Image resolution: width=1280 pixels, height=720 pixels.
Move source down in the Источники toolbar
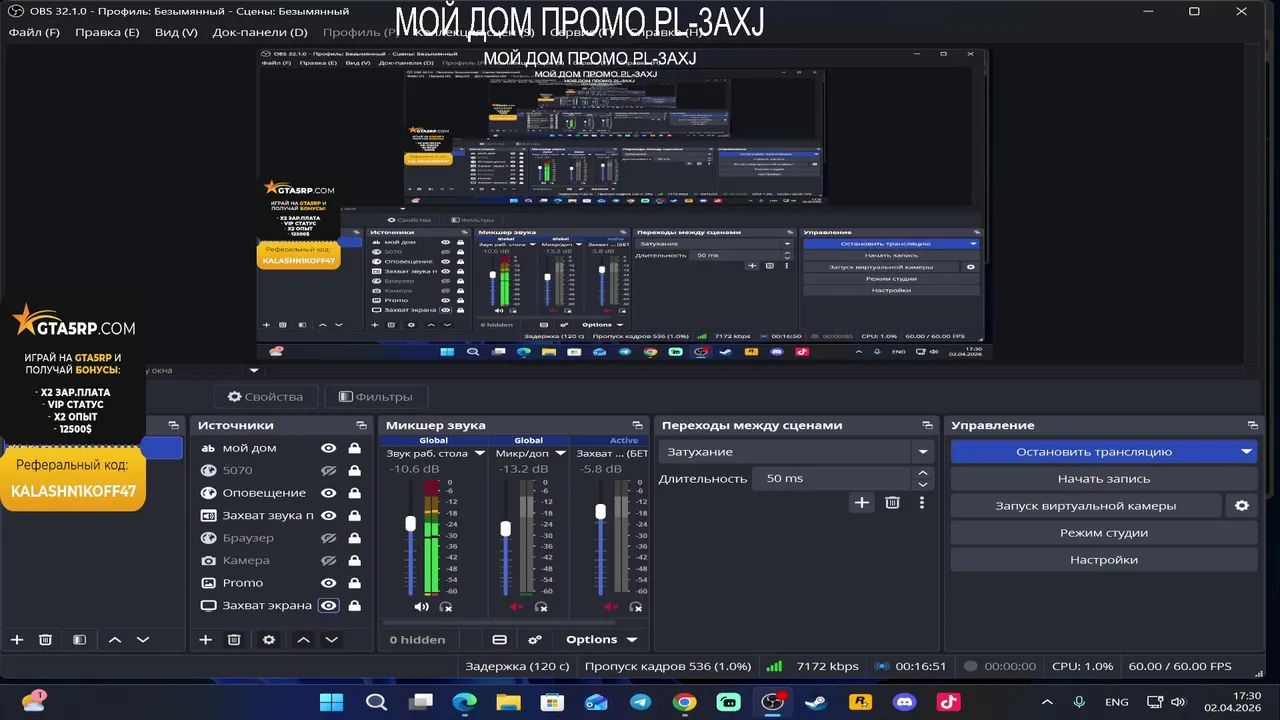tap(332, 640)
